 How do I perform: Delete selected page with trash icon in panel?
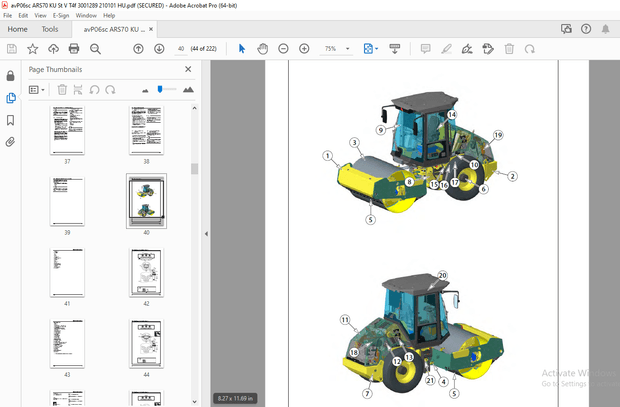click(x=62, y=89)
